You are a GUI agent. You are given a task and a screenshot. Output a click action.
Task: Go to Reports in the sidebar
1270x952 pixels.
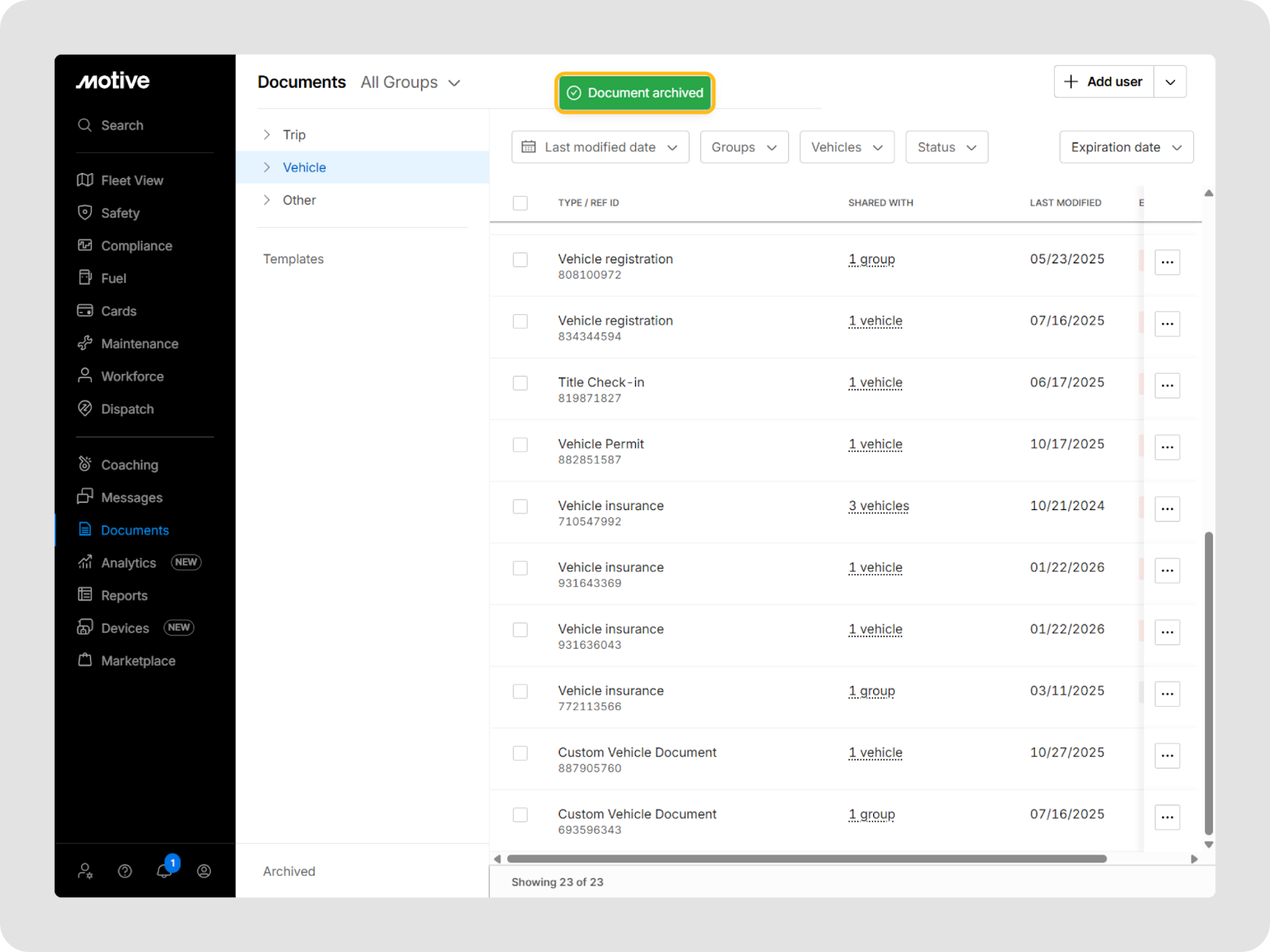tap(124, 596)
